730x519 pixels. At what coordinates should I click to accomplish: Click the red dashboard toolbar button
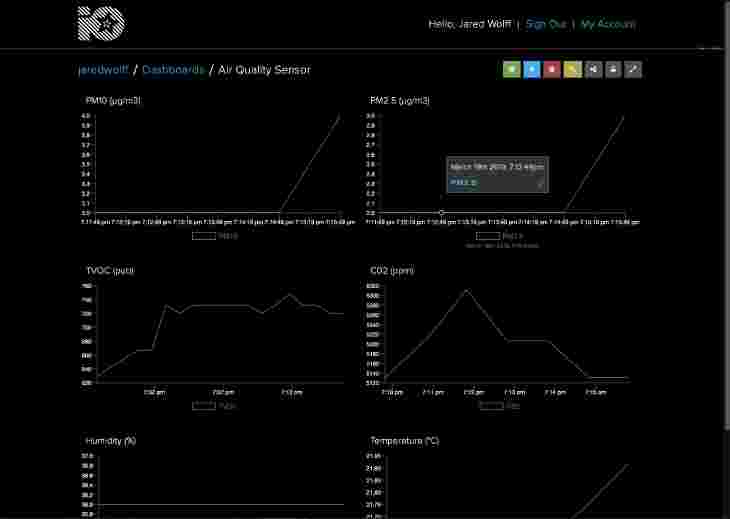coord(552,70)
